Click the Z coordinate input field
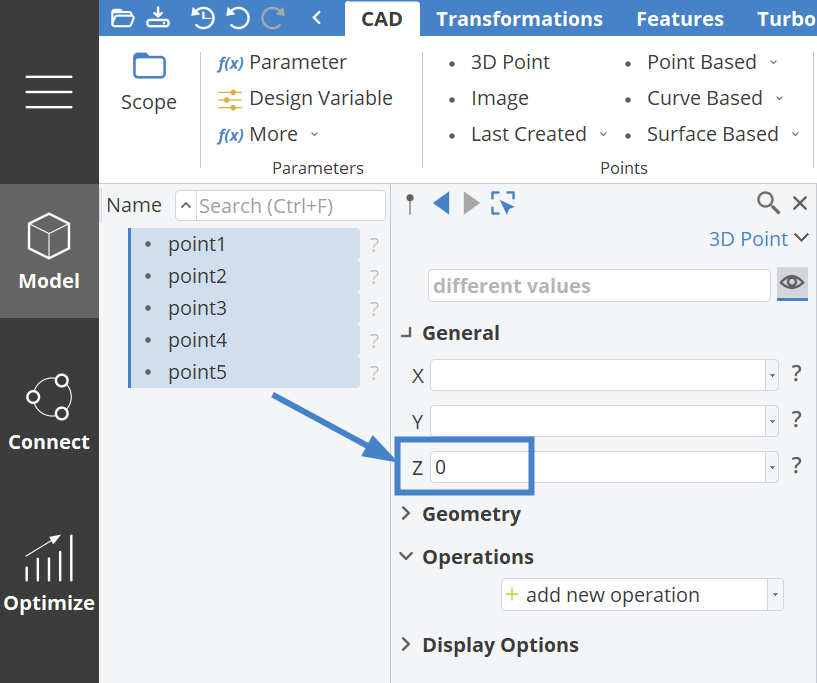 tap(598, 467)
